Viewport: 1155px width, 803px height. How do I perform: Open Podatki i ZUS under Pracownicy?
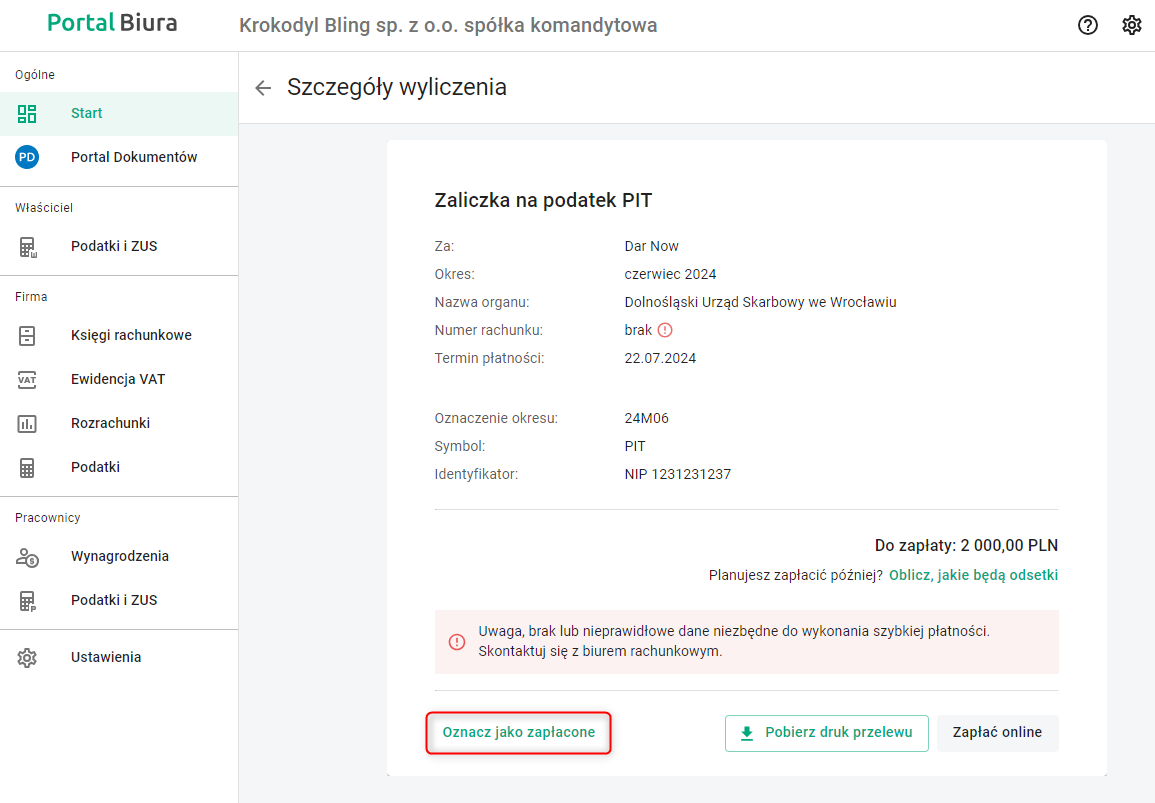pos(114,600)
